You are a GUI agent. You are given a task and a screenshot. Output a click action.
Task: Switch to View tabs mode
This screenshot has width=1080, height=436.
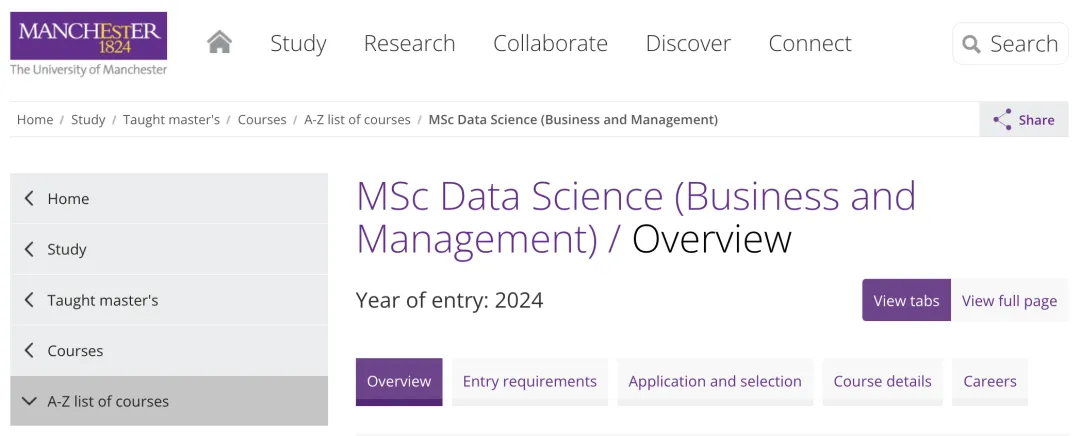[906, 300]
